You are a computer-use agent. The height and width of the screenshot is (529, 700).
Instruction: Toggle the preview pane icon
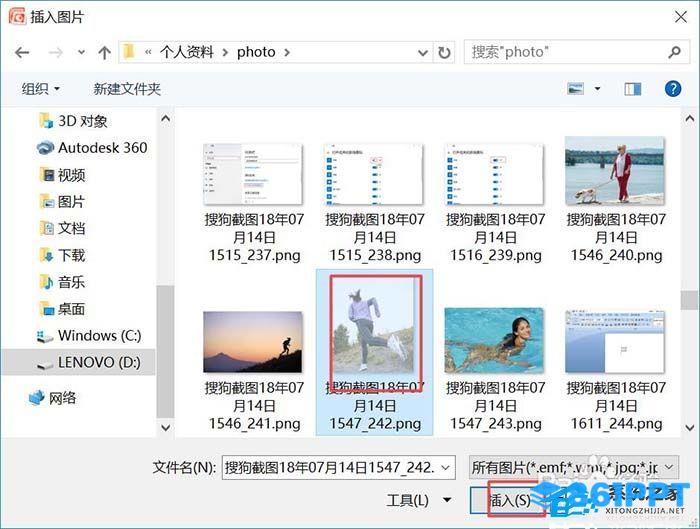632,89
